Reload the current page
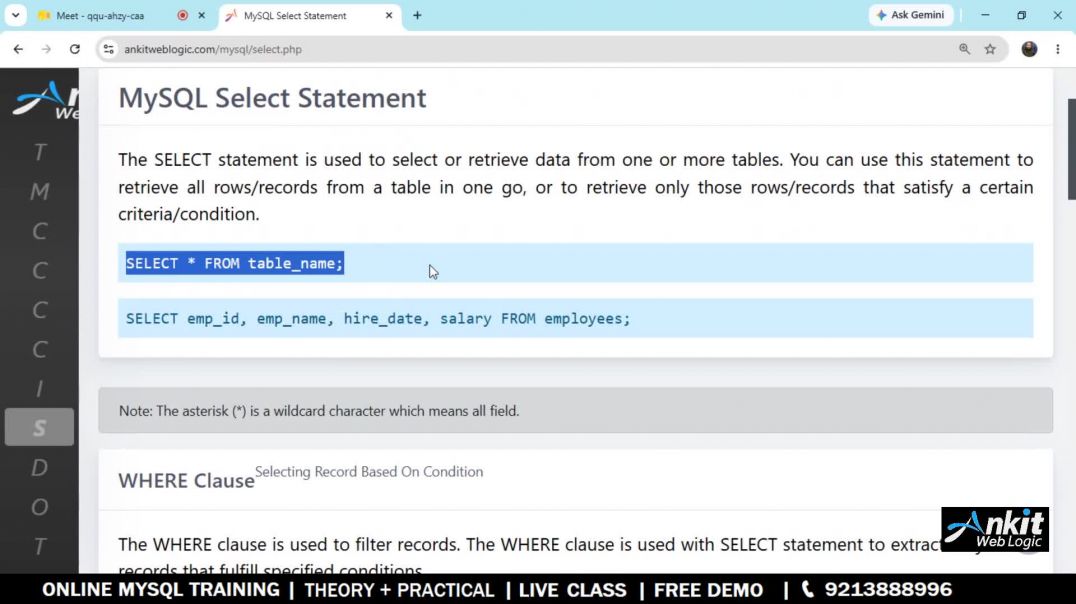 click(x=75, y=49)
